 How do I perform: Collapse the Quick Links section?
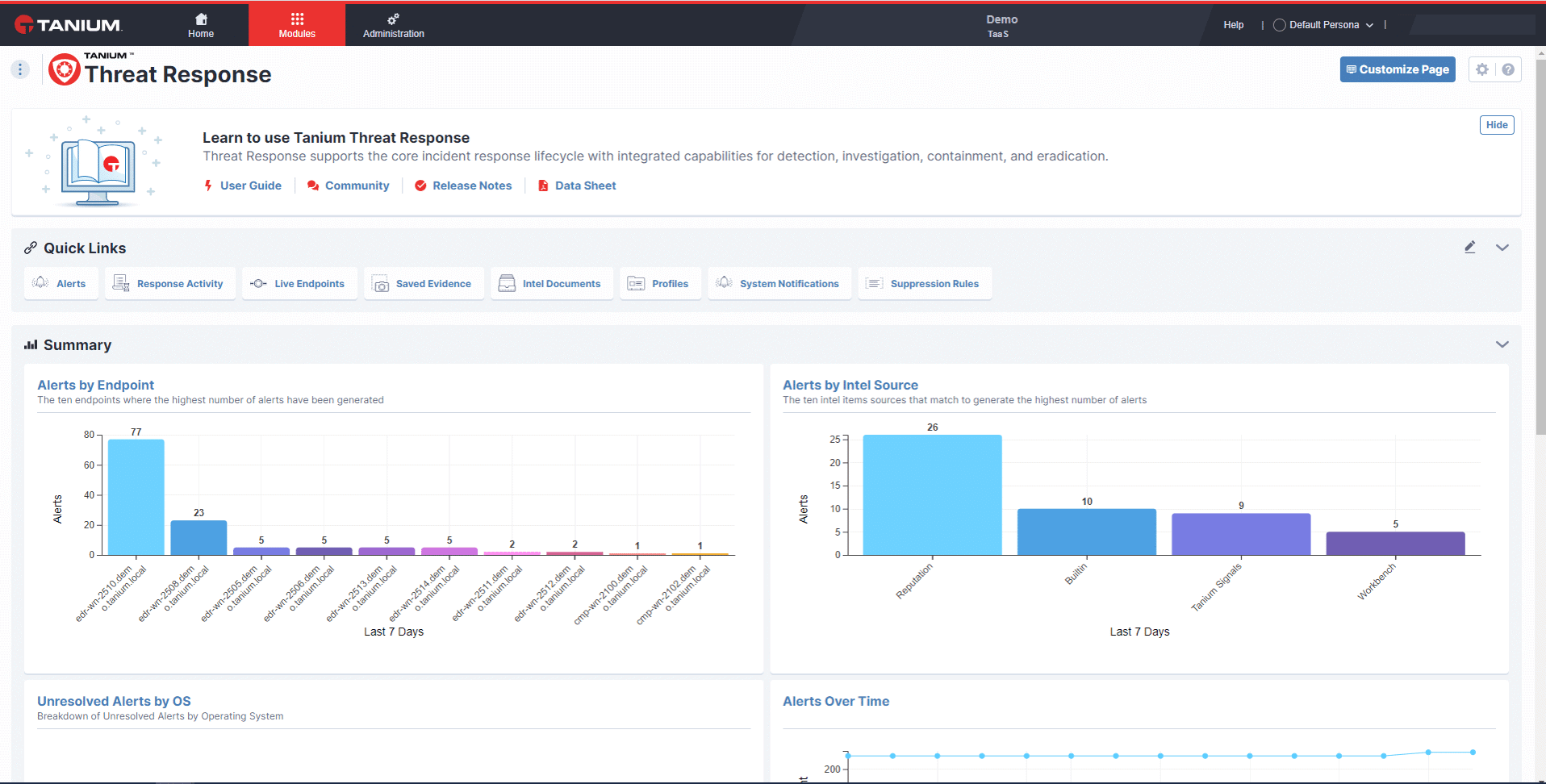point(1502,248)
